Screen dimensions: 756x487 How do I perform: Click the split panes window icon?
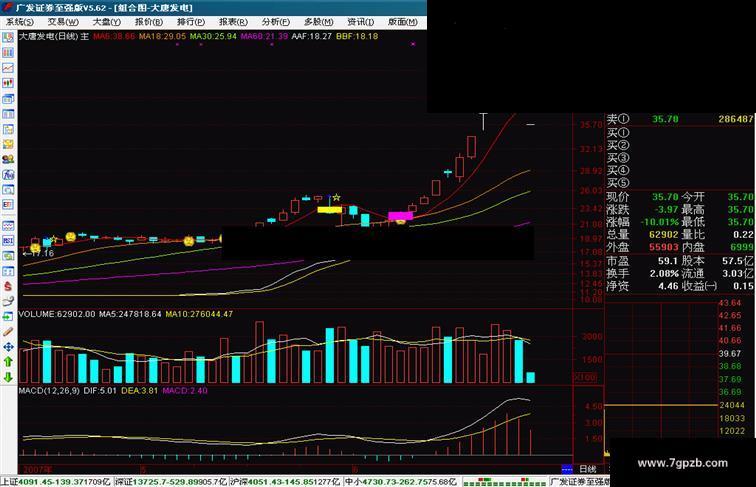coord(8,271)
